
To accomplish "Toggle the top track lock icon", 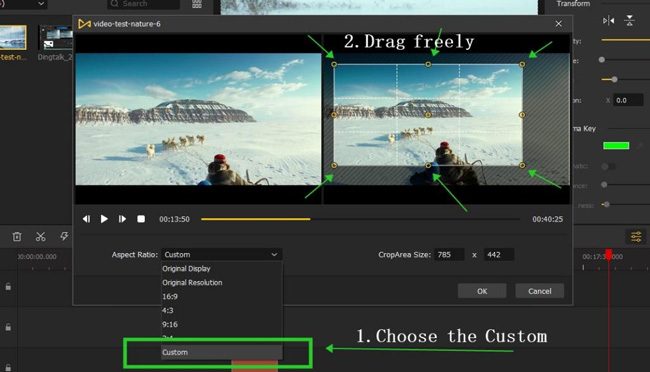I will [8, 287].
